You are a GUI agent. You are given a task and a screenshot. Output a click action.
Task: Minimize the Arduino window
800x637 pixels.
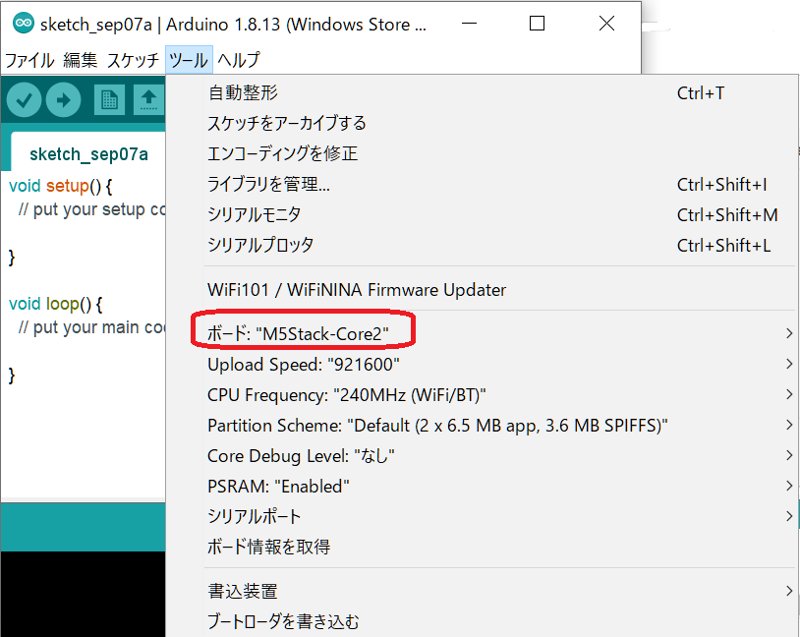[469, 23]
